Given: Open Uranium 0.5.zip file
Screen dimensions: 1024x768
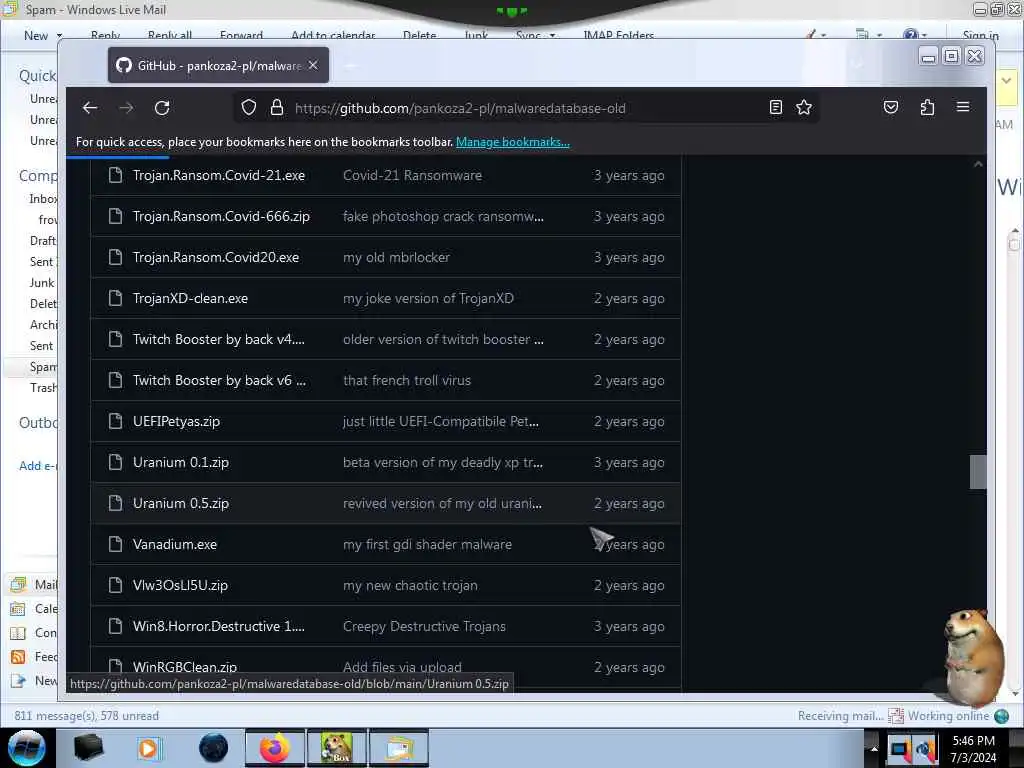Looking at the screenshot, I should tap(181, 504).
